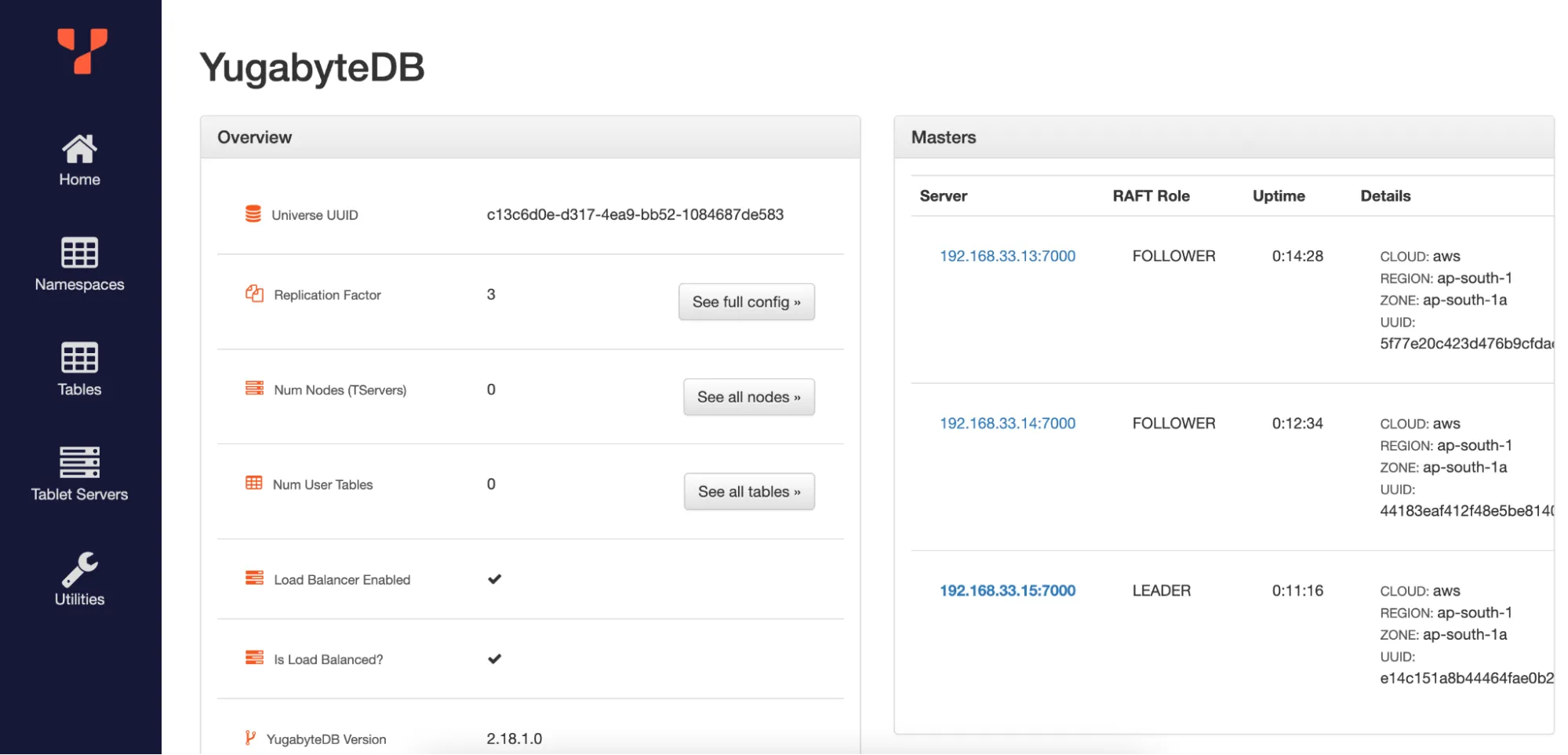The height and width of the screenshot is (755, 1568).
Task: Click the See all nodes button
Action: [x=748, y=397]
